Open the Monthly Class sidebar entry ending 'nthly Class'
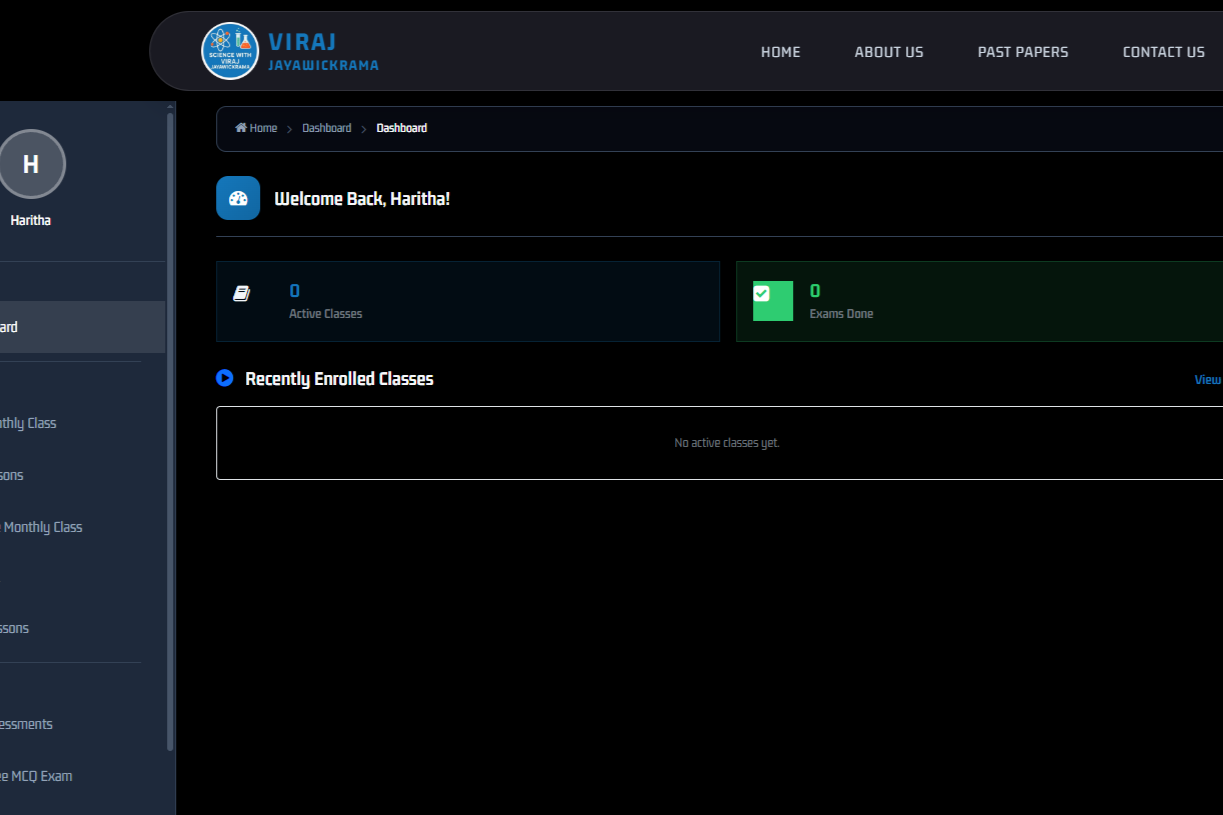The width and height of the screenshot is (1223, 815). 28,423
